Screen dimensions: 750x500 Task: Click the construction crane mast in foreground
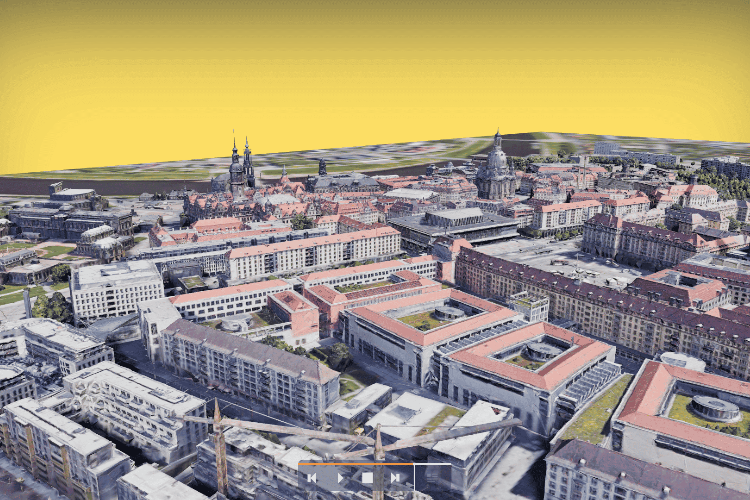(x=220, y=452)
